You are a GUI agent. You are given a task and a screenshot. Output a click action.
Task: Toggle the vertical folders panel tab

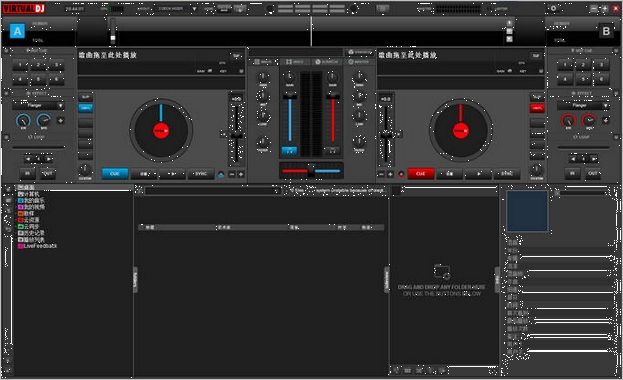point(135,279)
